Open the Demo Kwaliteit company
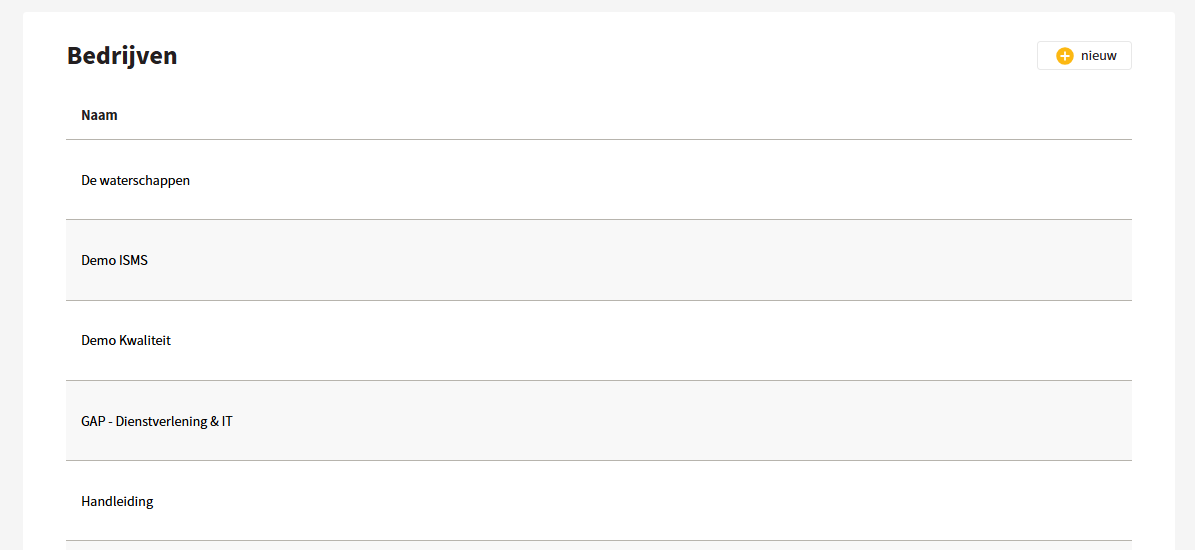Screen dimensions: 1195x550 pyautogui.click(x=126, y=341)
